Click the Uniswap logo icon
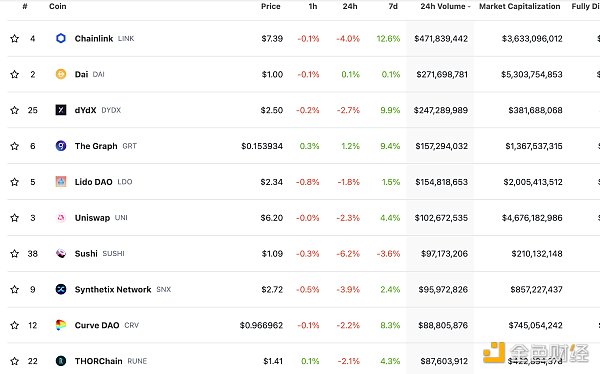Viewport: 600px width, 374px height. click(61, 217)
